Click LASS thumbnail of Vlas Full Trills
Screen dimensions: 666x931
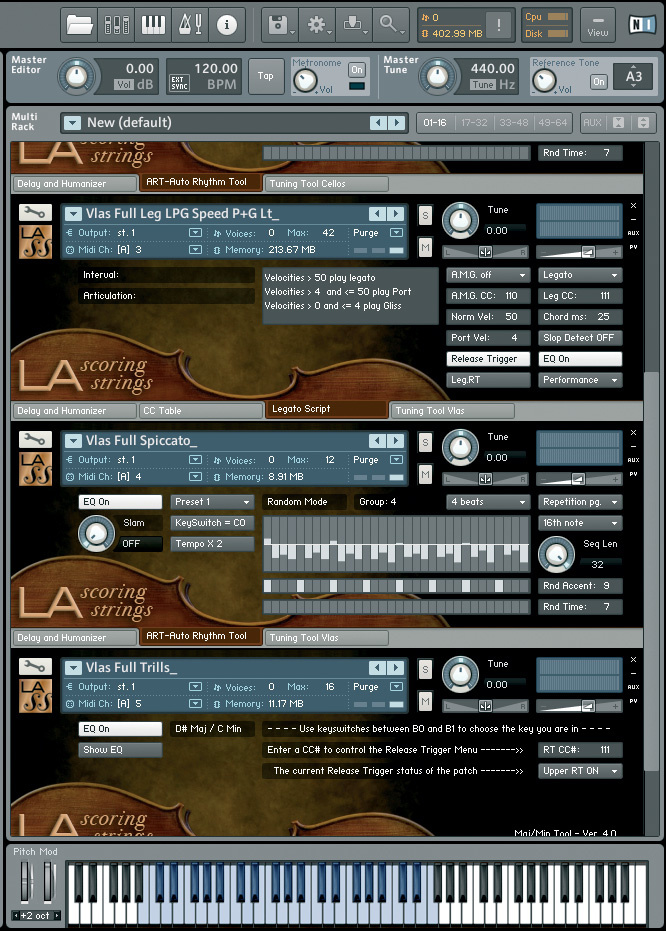pyautogui.click(x=35, y=696)
